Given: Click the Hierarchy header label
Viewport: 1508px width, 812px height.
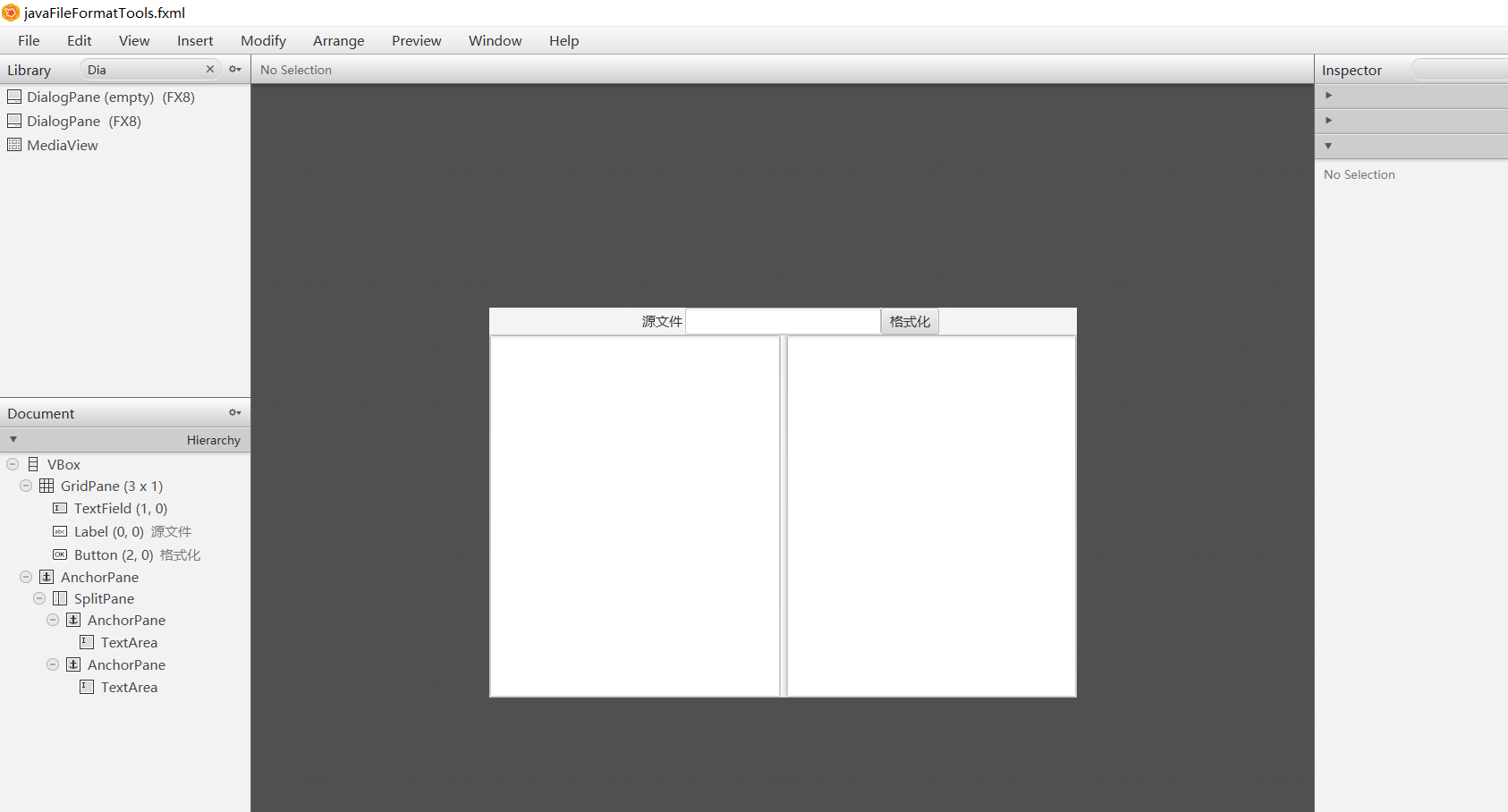Looking at the screenshot, I should click(x=214, y=440).
